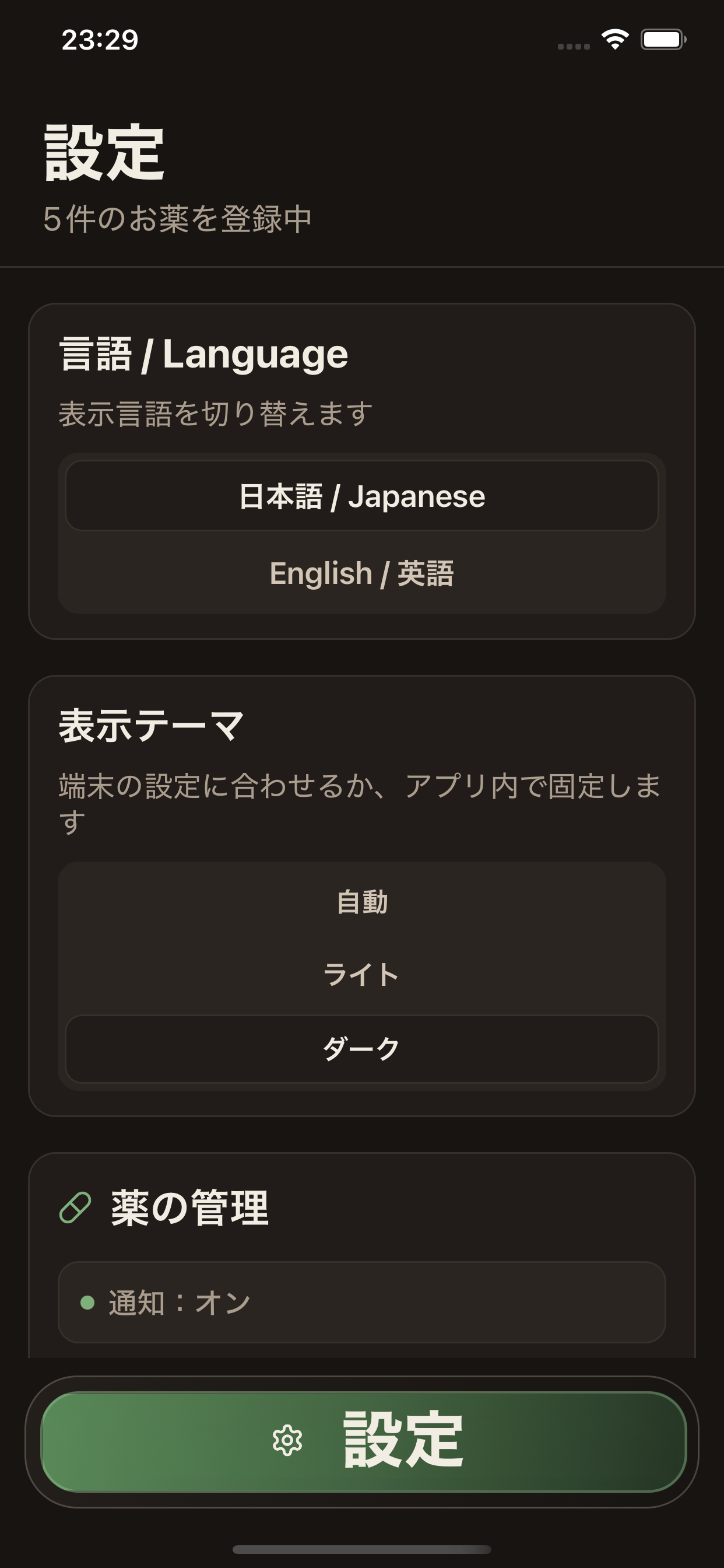Select 日本語 / Japanese as the language
This screenshot has height=1568, width=724.
point(362,496)
